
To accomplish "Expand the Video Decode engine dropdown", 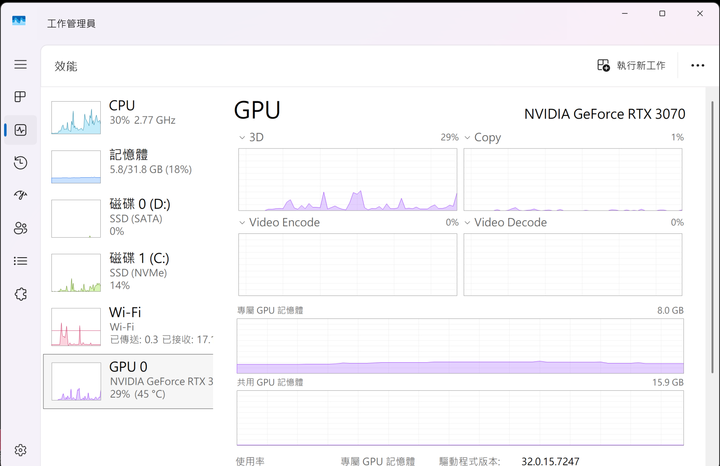I will tap(467, 223).
